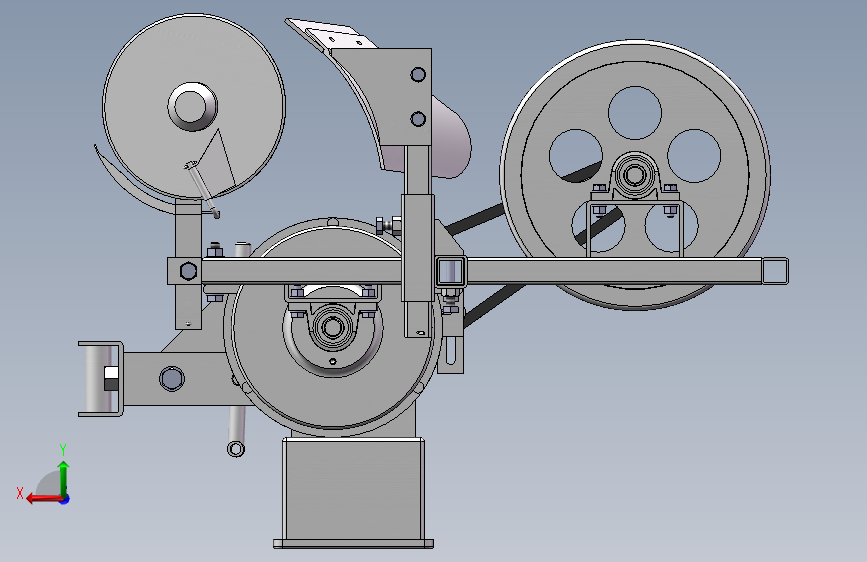The image size is (867, 562).
Task: Select the rectangular base box at the bottom
Action: 353,491
